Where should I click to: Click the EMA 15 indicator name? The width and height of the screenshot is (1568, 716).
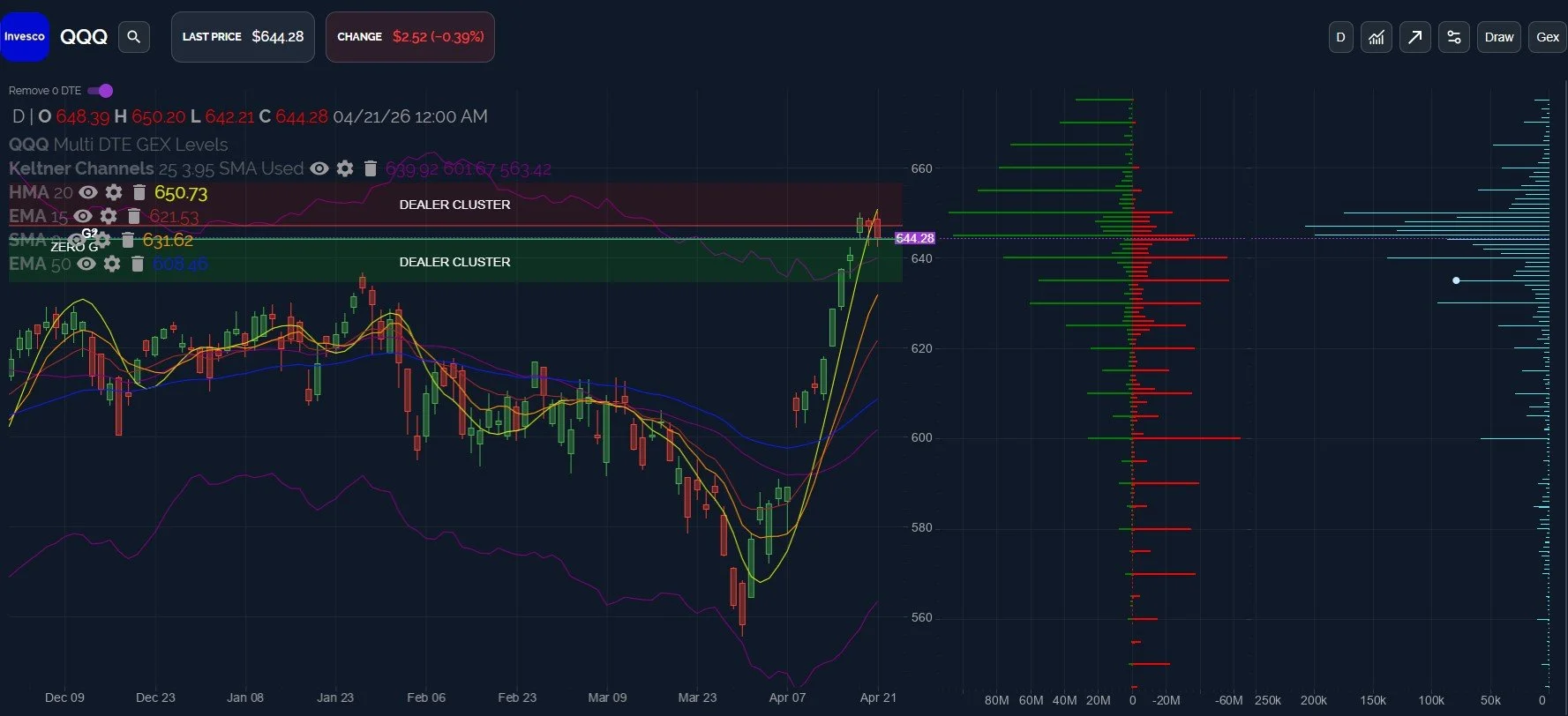click(x=38, y=216)
